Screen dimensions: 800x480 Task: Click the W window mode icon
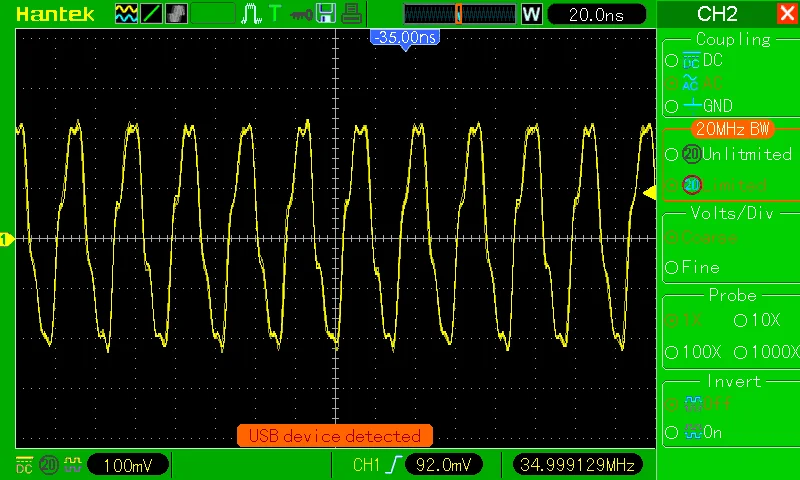(531, 14)
